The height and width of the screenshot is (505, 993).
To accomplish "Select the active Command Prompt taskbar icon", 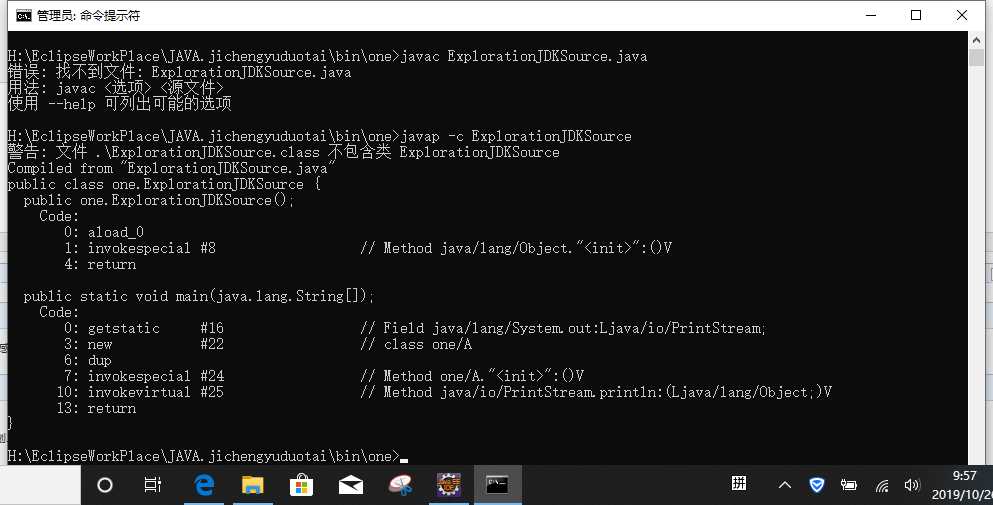I will click(x=498, y=485).
